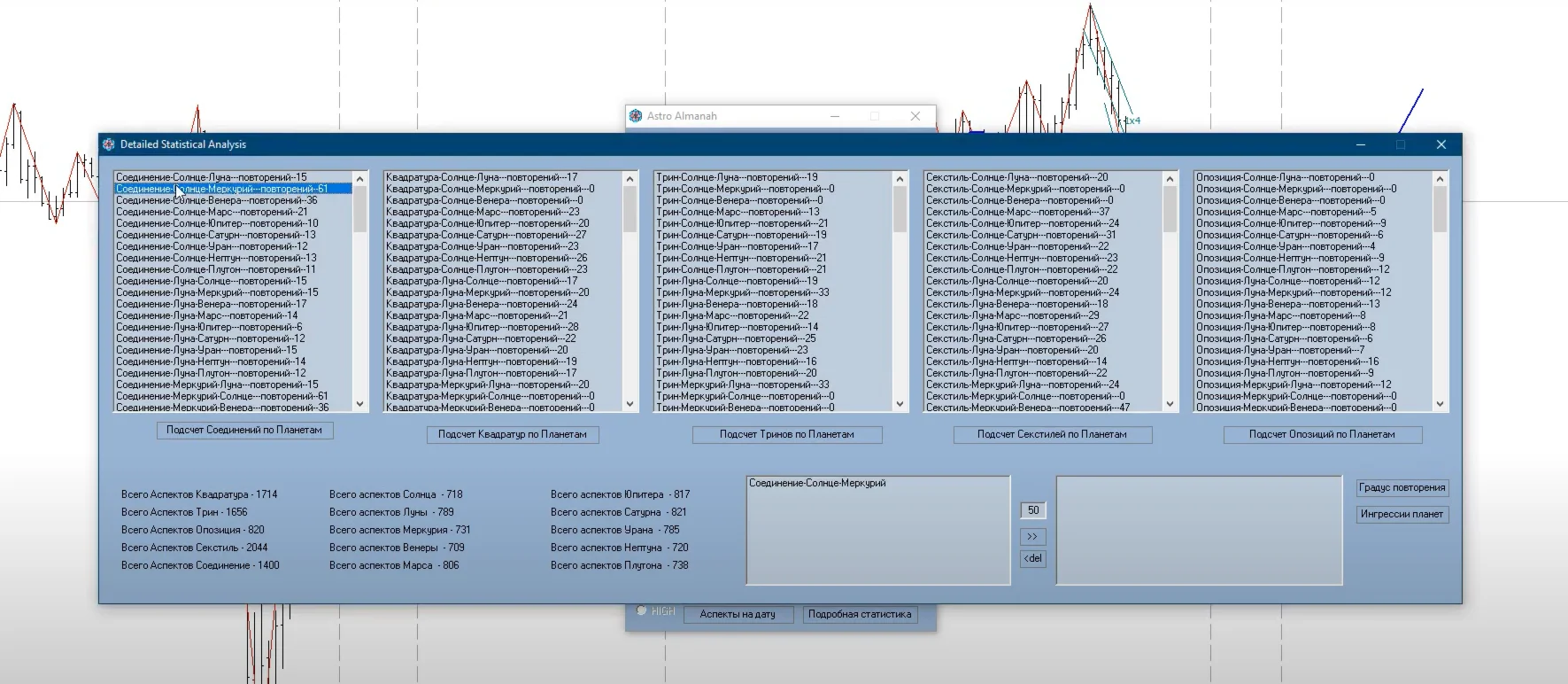The height and width of the screenshot is (684, 1568).
Task: Open Подробная статистика
Action: click(x=859, y=614)
